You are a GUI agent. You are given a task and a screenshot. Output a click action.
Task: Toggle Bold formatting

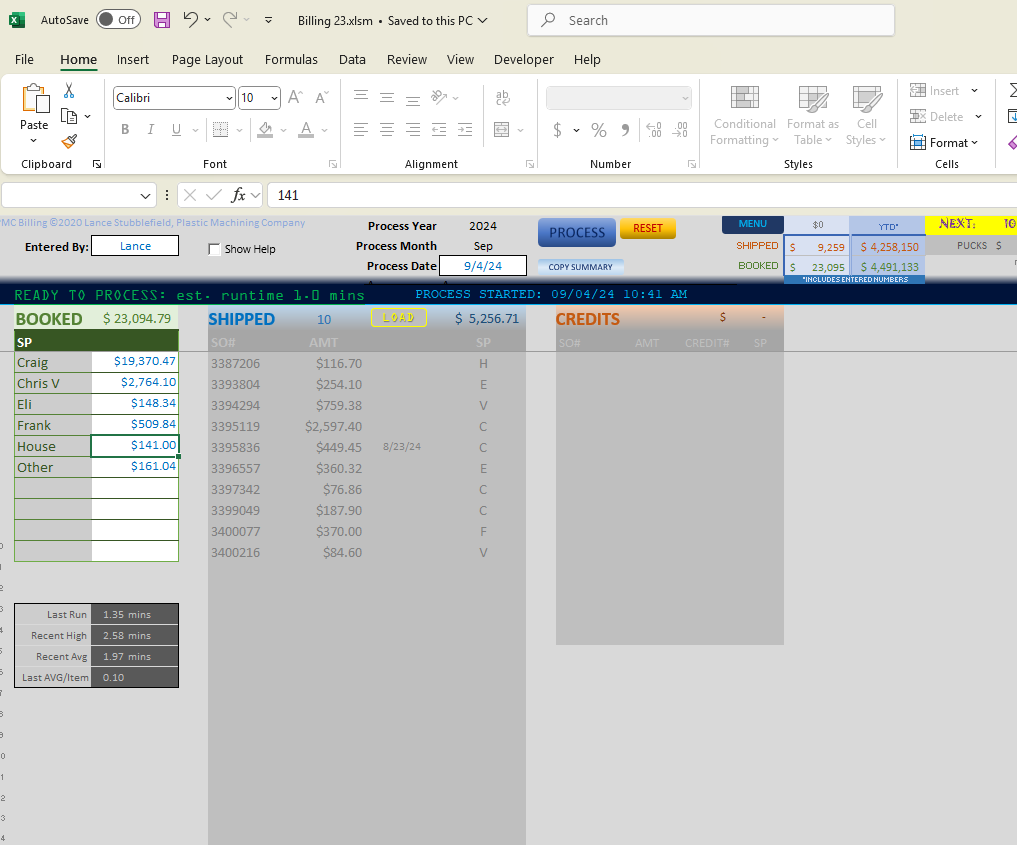pyautogui.click(x=125, y=130)
